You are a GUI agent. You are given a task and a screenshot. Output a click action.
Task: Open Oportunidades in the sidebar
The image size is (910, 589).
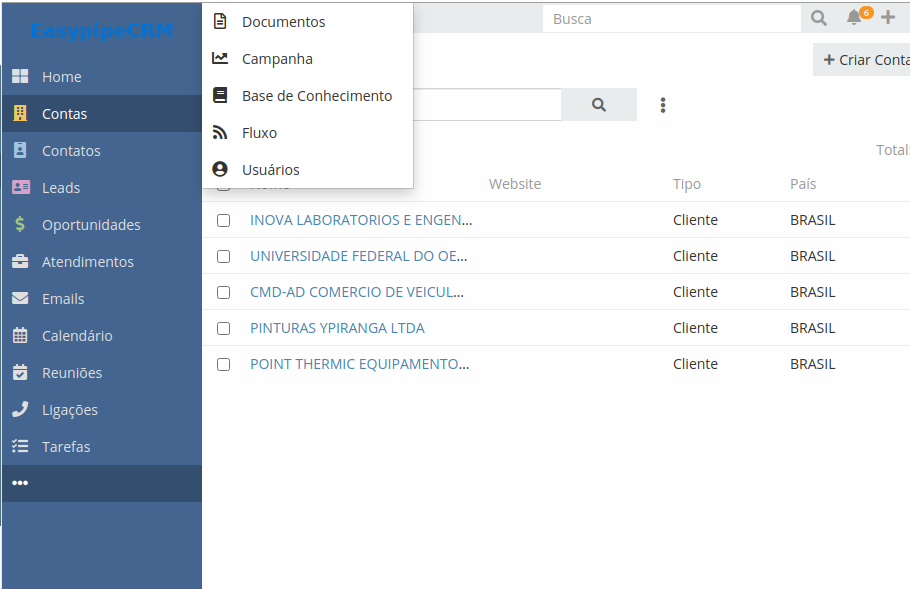click(102, 225)
